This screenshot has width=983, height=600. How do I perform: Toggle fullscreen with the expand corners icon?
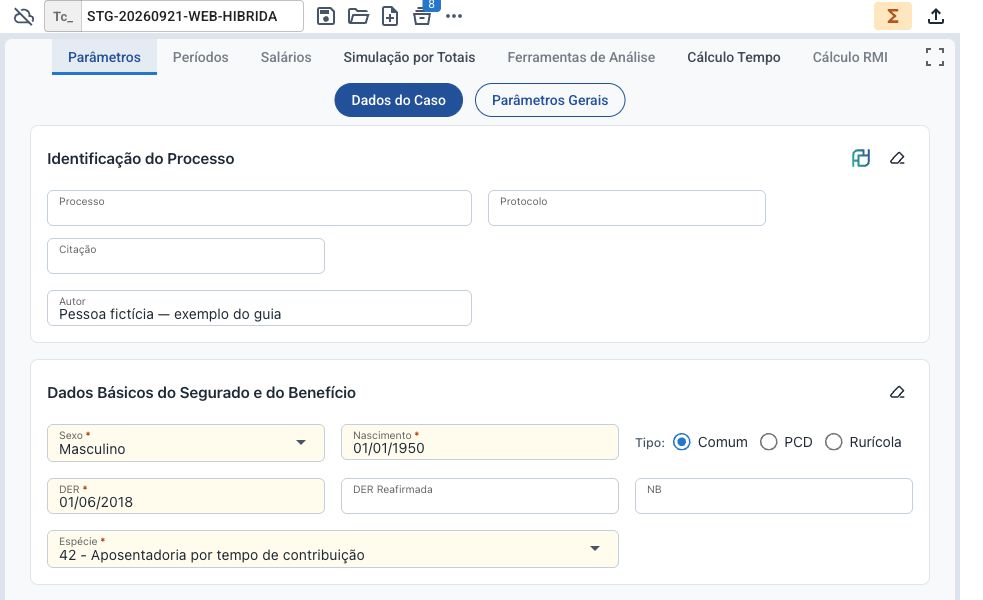(935, 57)
